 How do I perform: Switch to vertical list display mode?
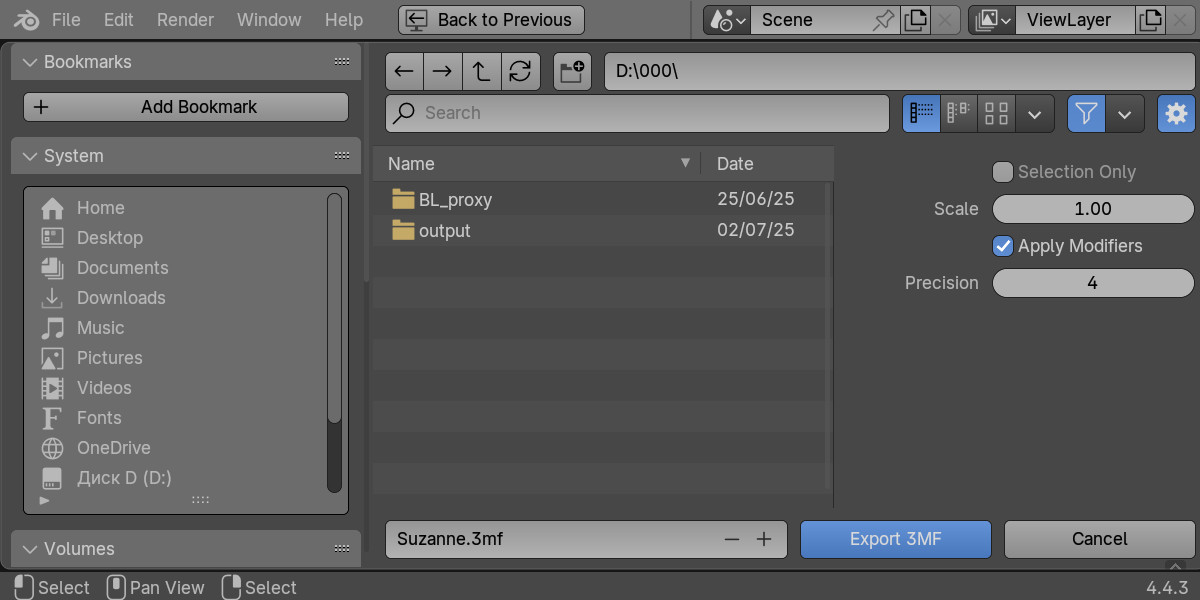click(x=921, y=113)
